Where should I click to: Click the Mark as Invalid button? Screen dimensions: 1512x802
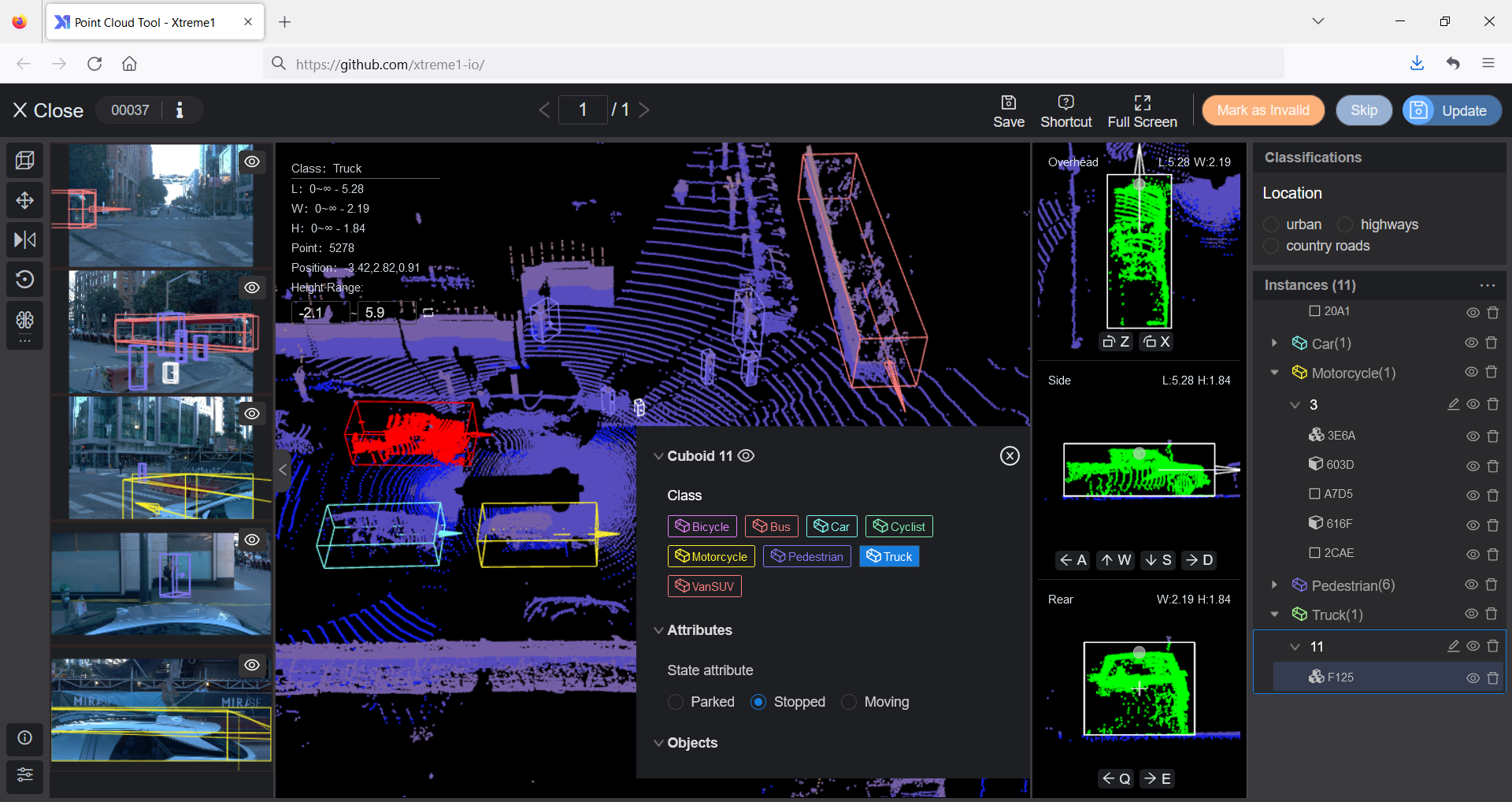1262,110
